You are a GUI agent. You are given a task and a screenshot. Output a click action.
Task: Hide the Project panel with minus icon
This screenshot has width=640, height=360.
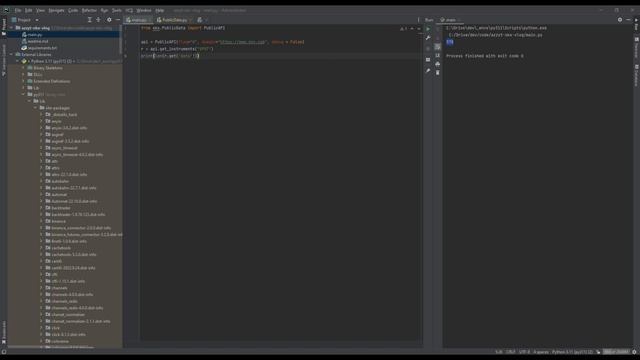pos(118,20)
